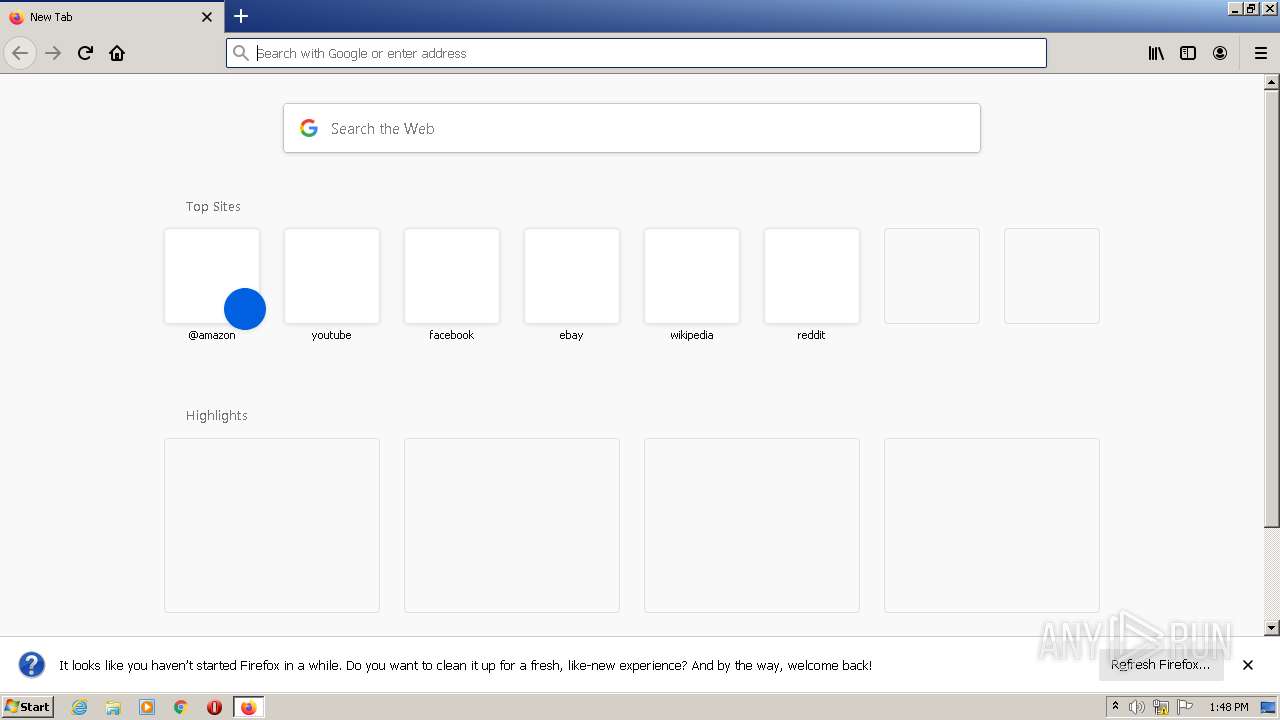Image resolution: width=1280 pixels, height=720 pixels.
Task: Click the forward navigation arrow
Action: click(x=53, y=53)
